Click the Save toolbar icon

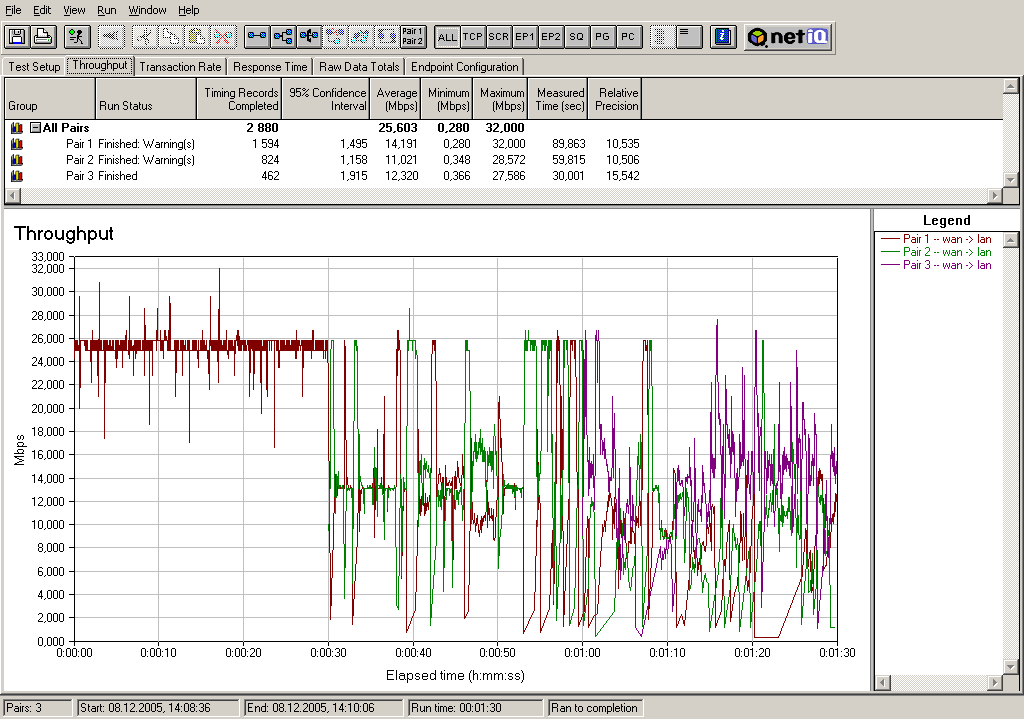point(17,37)
